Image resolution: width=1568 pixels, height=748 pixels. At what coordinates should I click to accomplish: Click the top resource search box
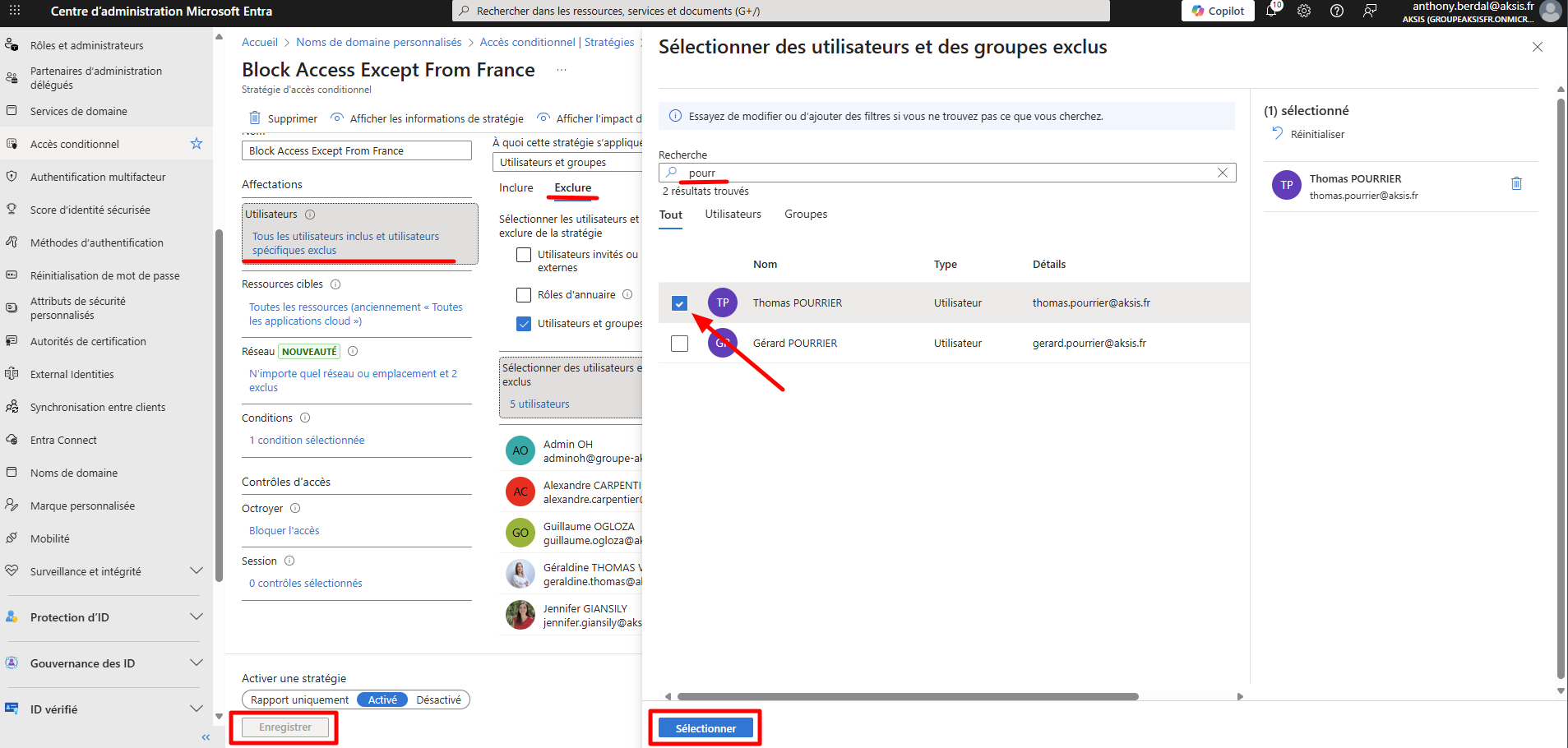point(781,11)
